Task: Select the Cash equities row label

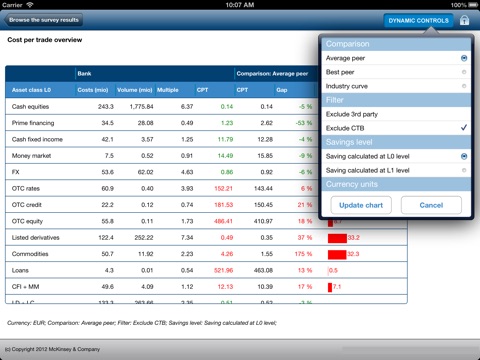Action: [30, 107]
